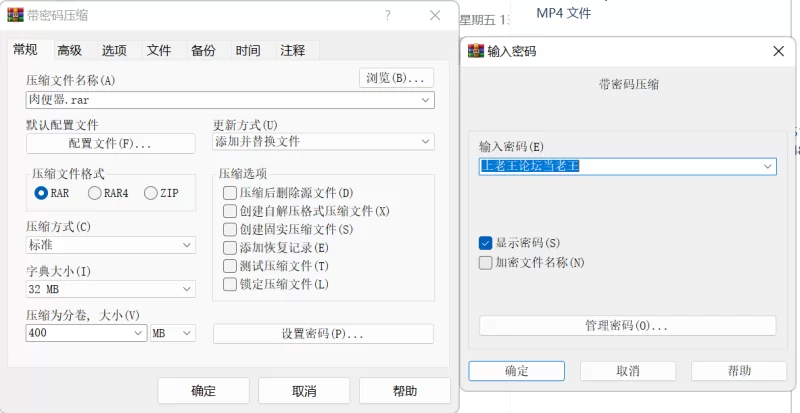Close the 带密码压缩 dialog with X
The width and height of the screenshot is (800, 413).
[x=435, y=15]
